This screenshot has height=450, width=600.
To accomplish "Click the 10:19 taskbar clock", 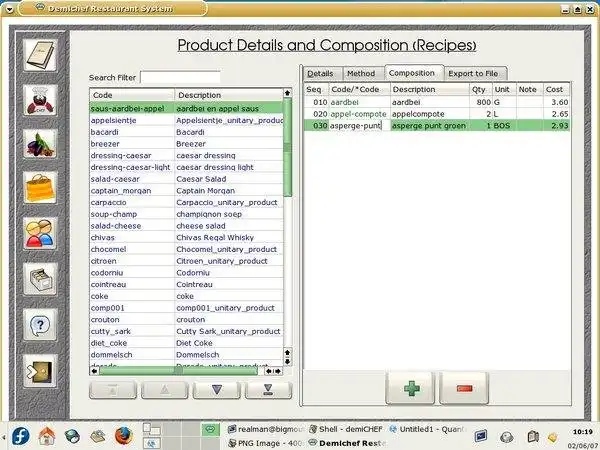I will 582,432.
